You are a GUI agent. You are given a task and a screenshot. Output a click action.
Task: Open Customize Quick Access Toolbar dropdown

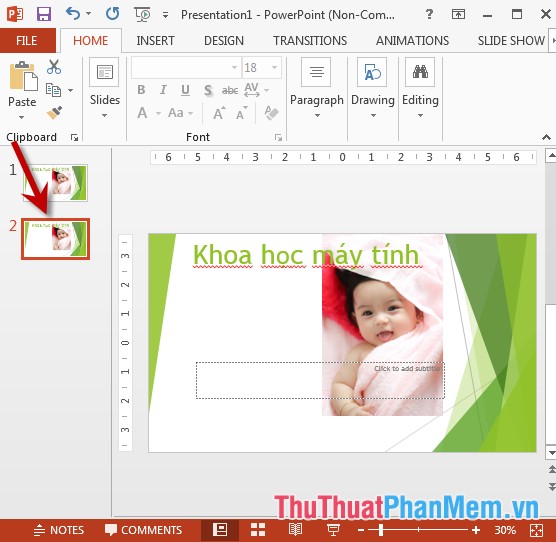(x=165, y=15)
